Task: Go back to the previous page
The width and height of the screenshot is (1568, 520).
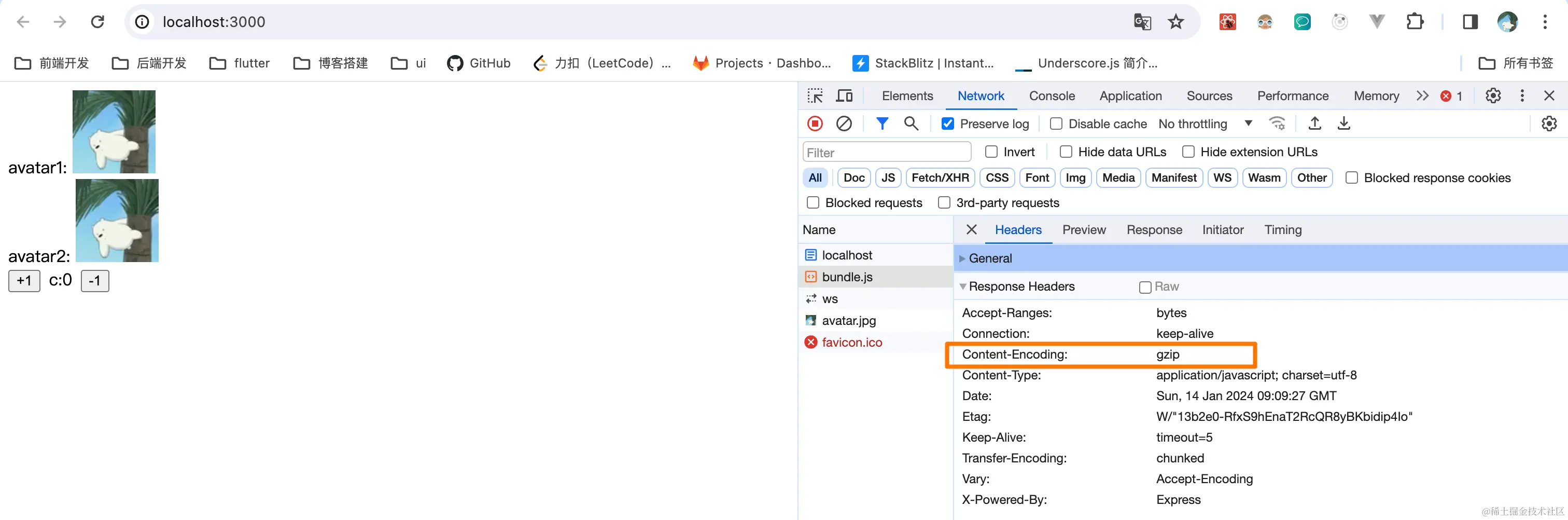Action: [x=22, y=22]
